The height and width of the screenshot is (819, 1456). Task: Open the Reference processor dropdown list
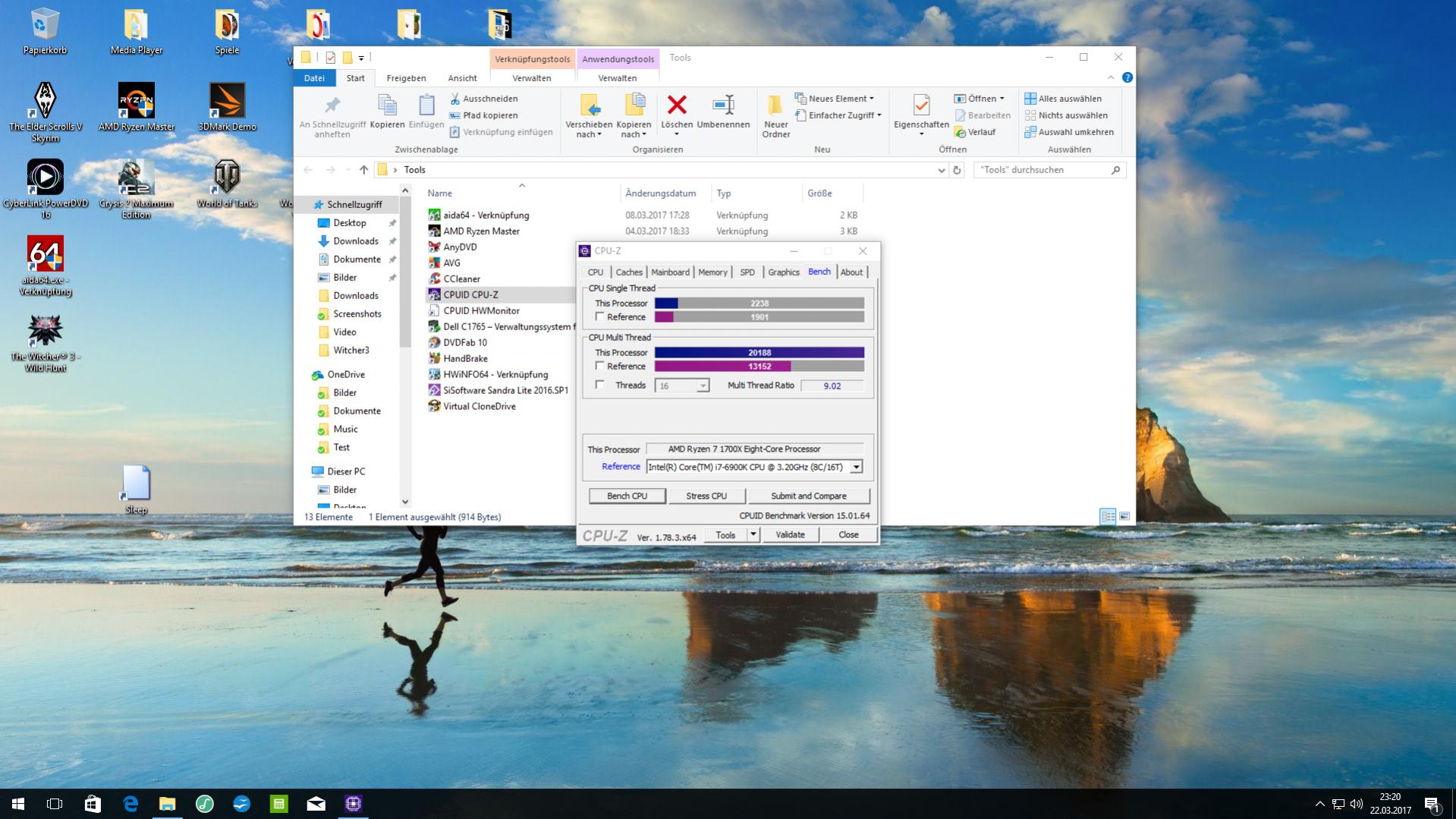coord(856,468)
